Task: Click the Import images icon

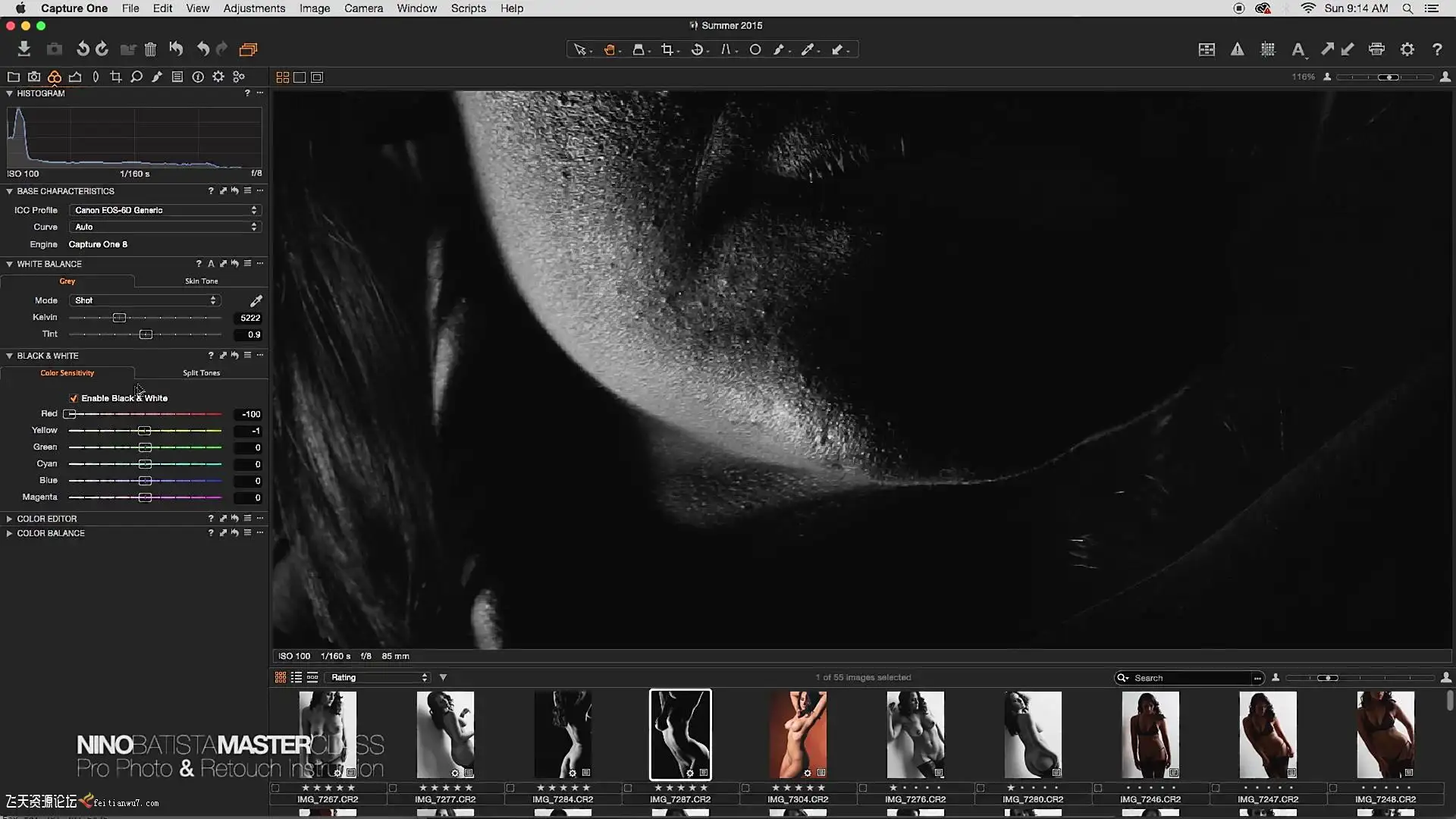Action: (x=24, y=49)
